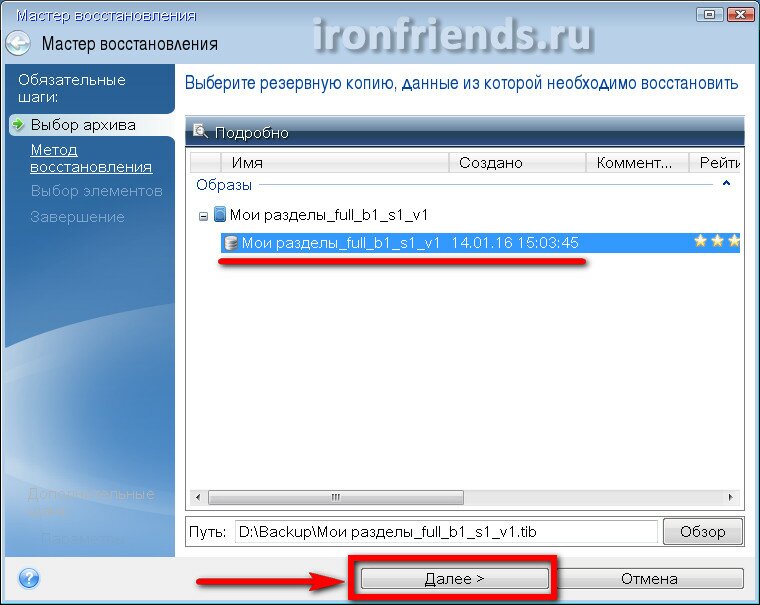This screenshot has width=760, height=605.
Task: Select the Выбор архива step
Action: 83,125
